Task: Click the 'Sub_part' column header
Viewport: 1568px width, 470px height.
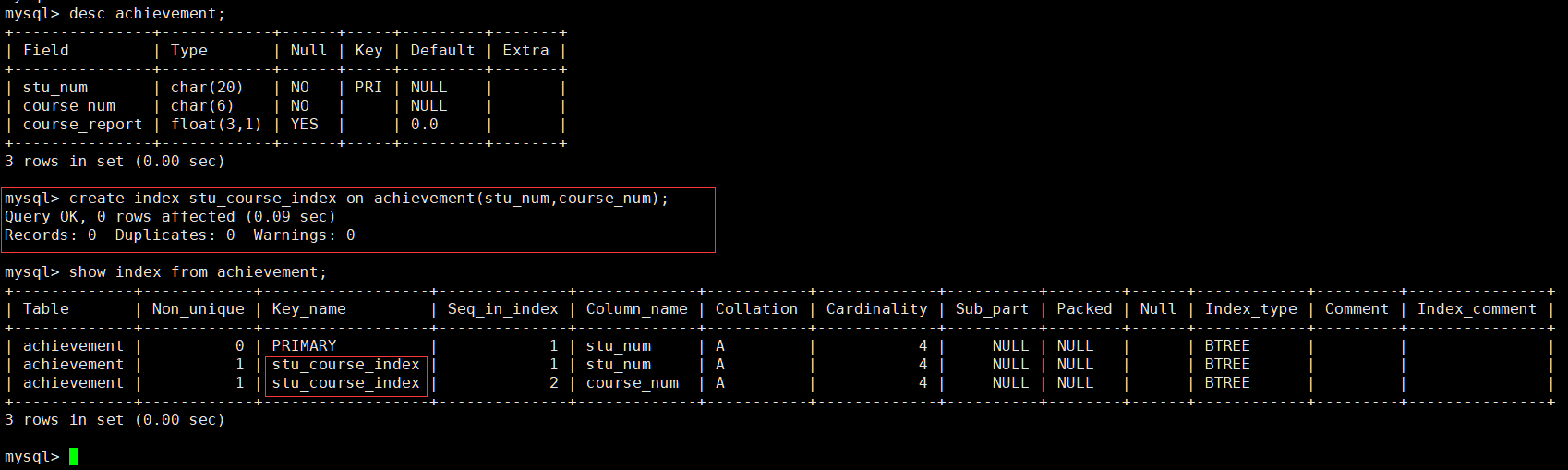Action: click(x=992, y=308)
